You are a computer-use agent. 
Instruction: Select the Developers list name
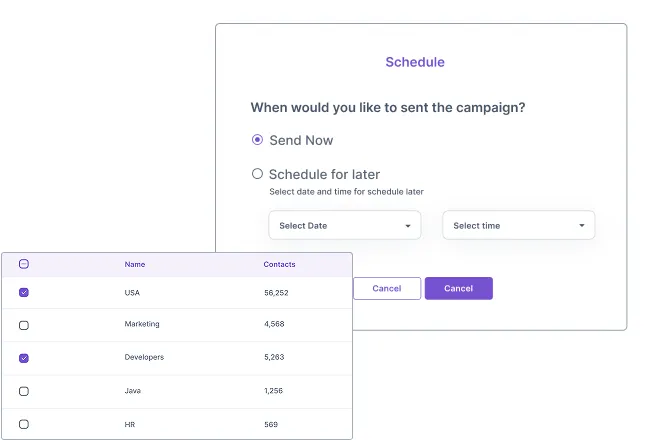[144, 357]
